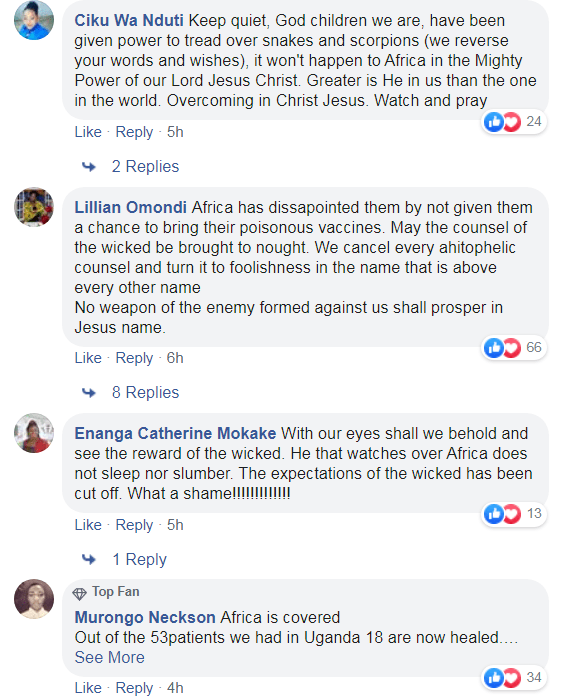The image size is (571, 700).
Task: Click Ciku Wa Nduti's profile picture
Action: [x=34, y=21]
